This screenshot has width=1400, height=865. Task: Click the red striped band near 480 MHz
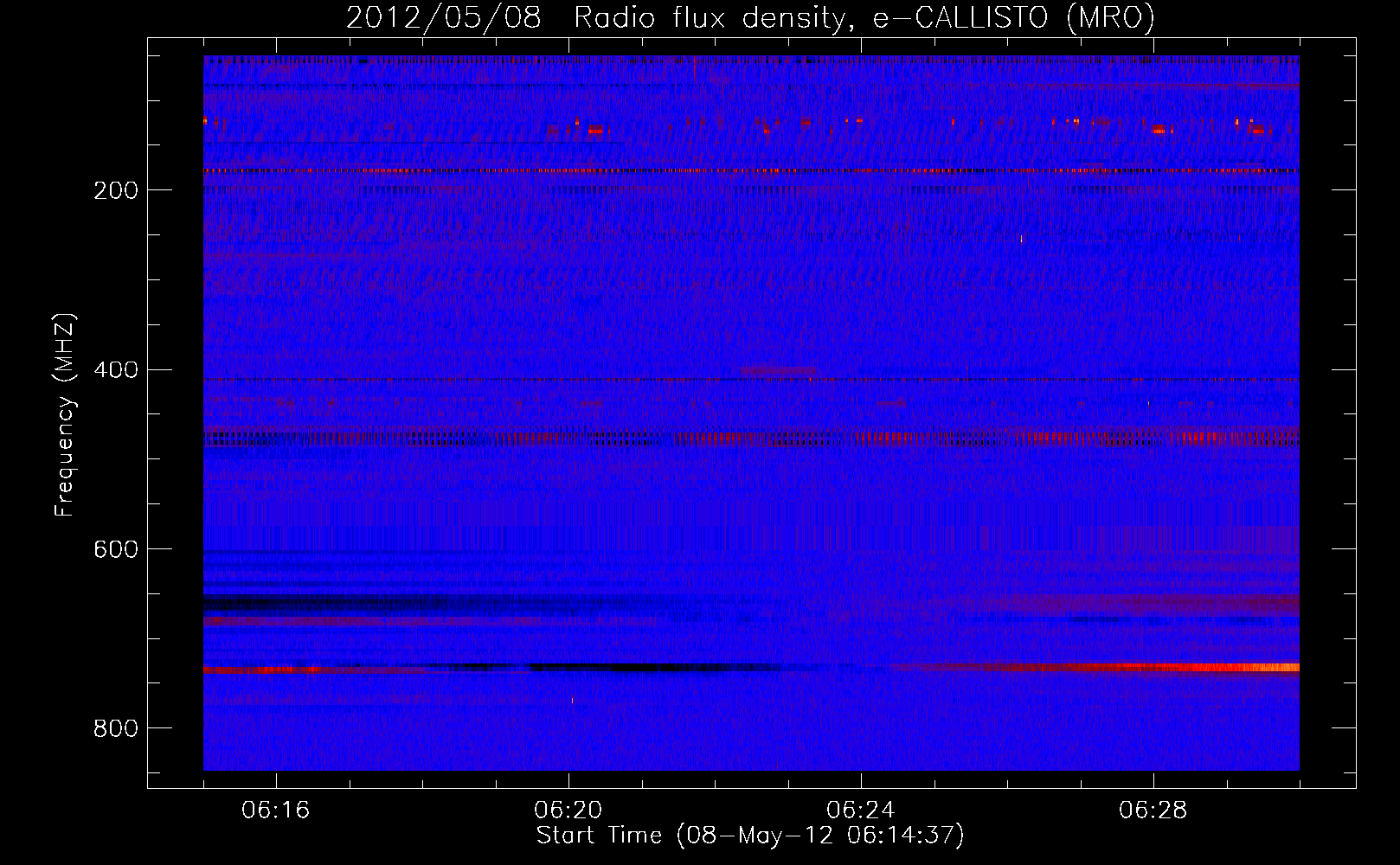click(x=751, y=438)
